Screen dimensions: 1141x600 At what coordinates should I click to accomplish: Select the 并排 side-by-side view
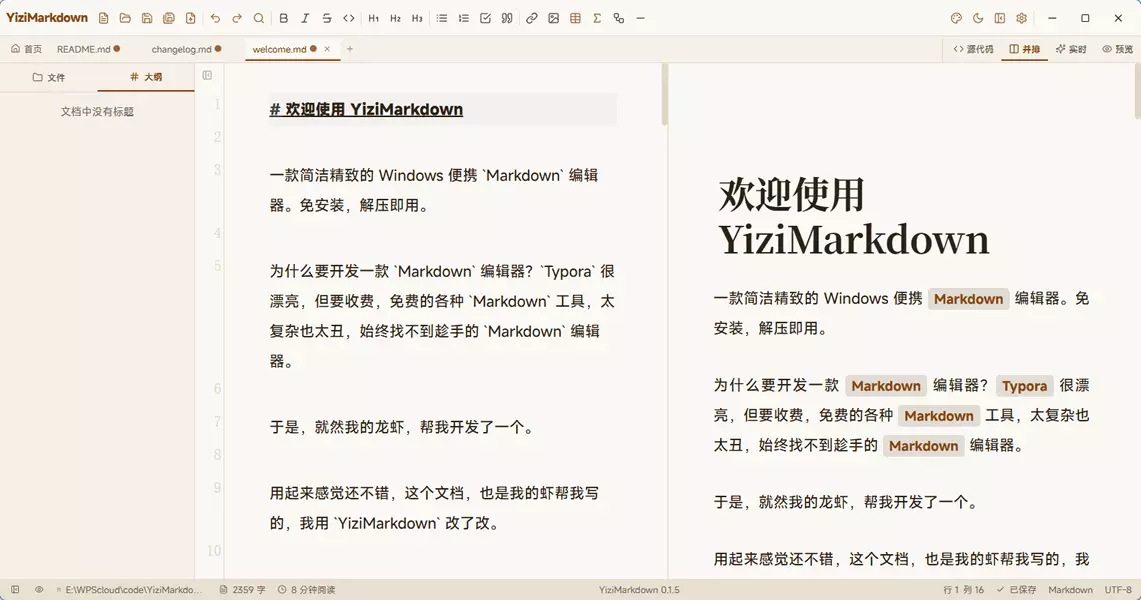(1025, 49)
